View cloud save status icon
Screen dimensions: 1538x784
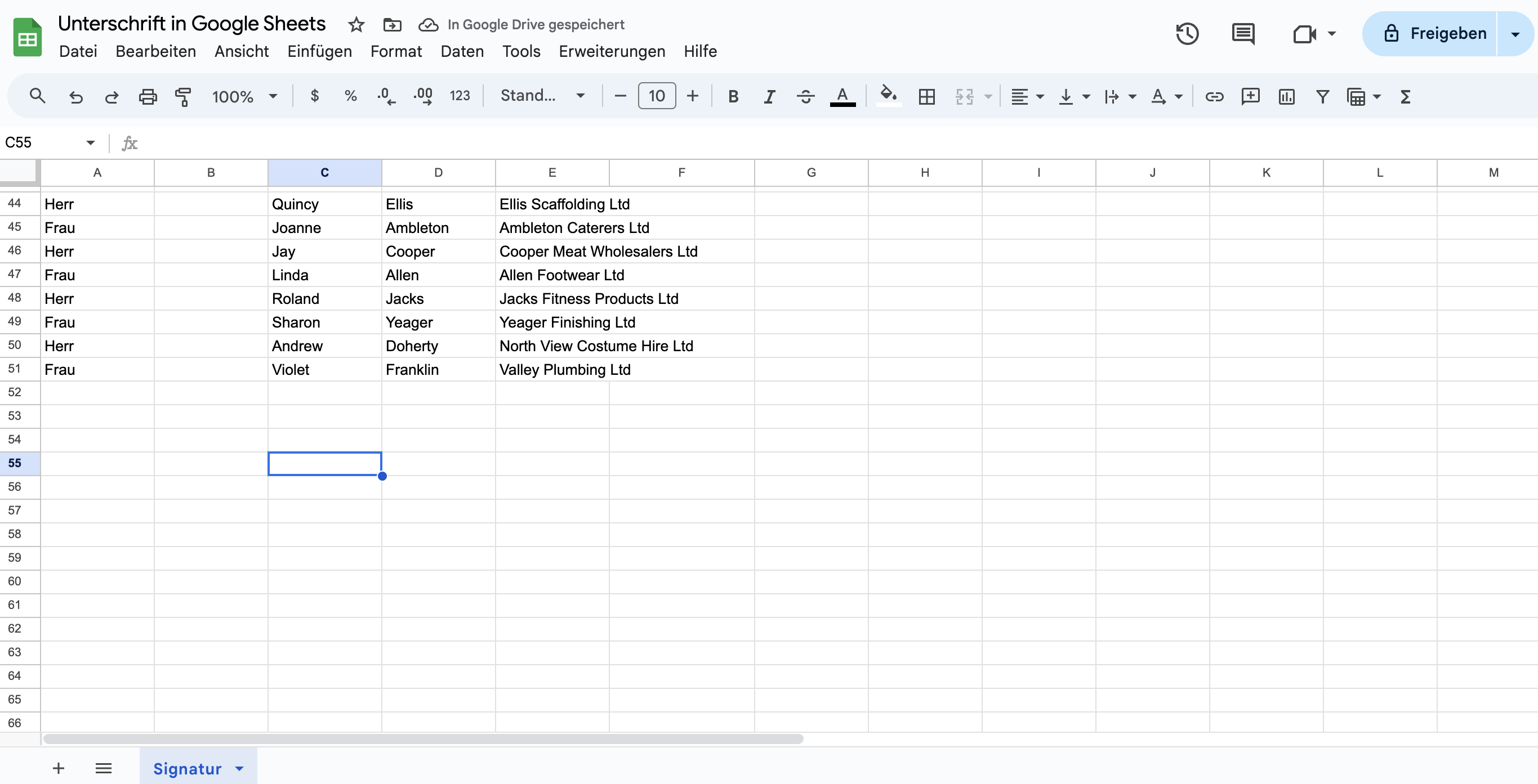pos(428,24)
